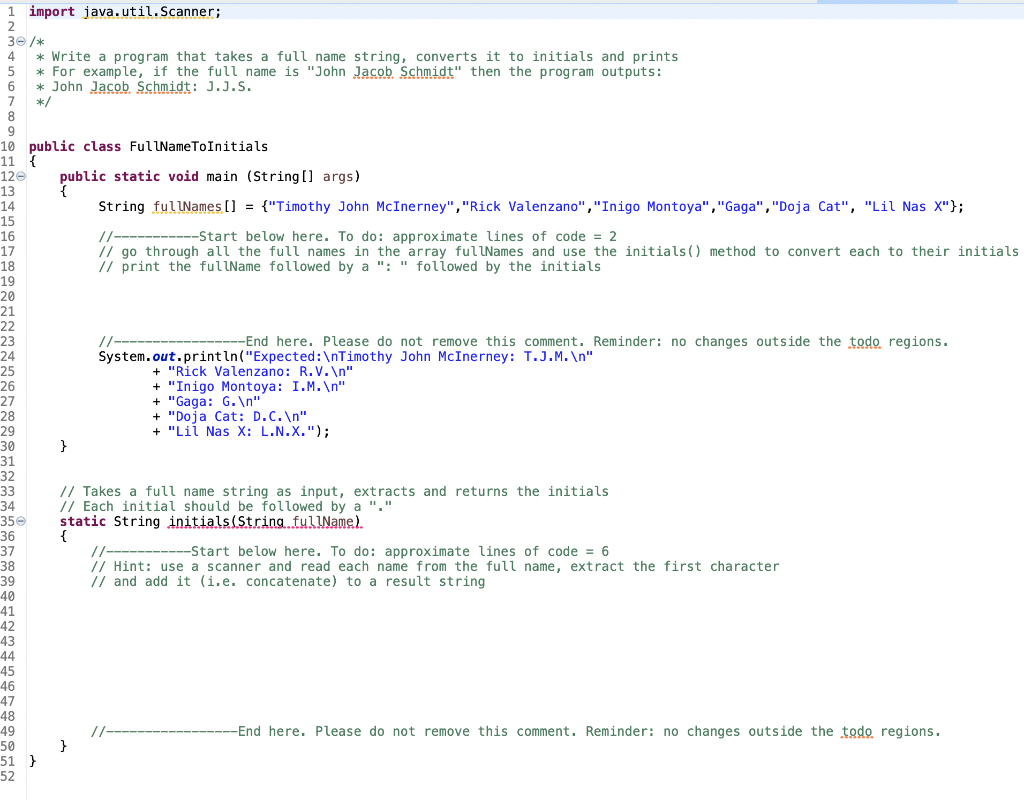Click the "Gaga: G." string on line 27
Image resolution: width=1024 pixels, height=800 pixels.
click(x=213, y=401)
